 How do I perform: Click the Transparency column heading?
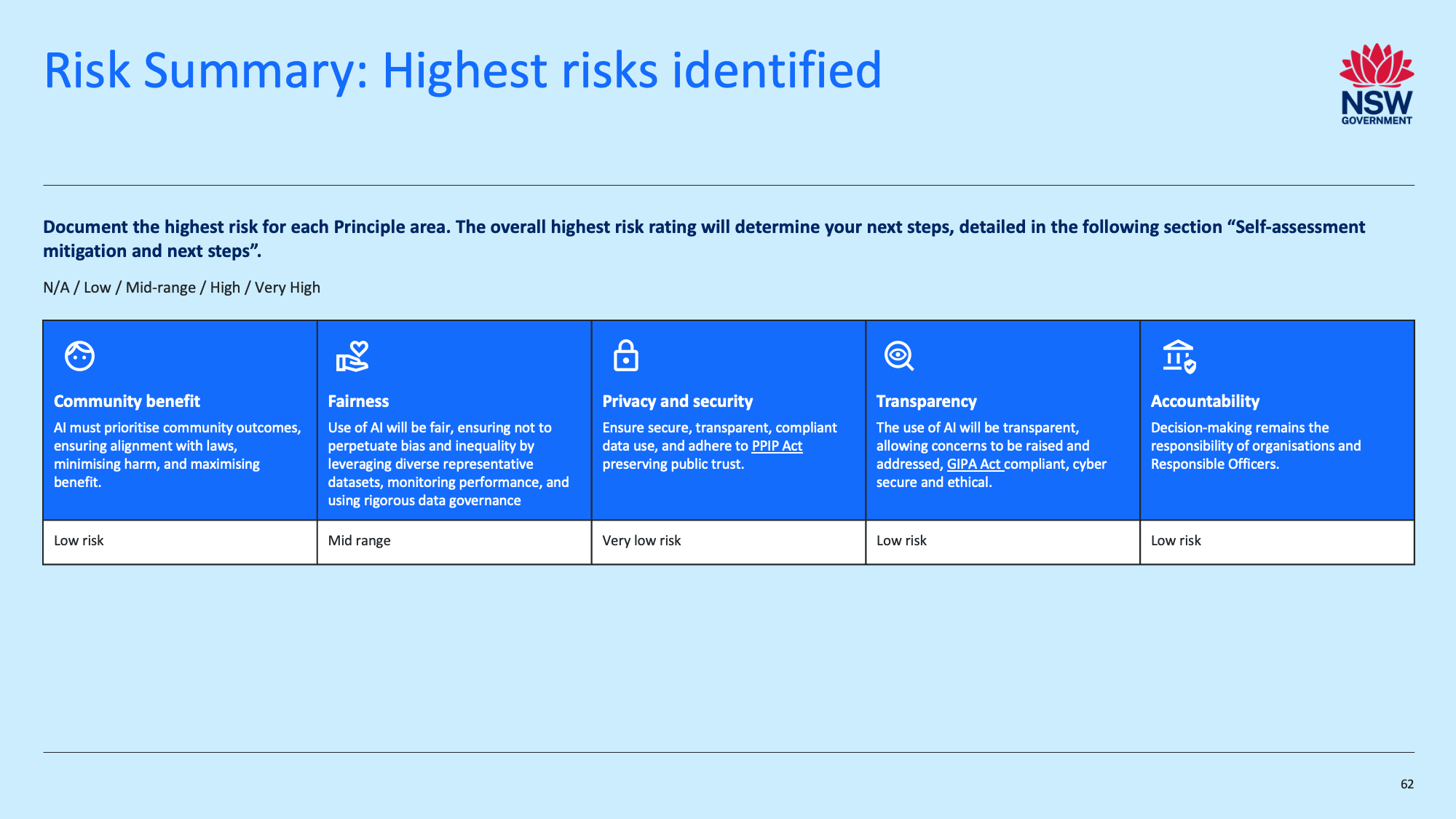[926, 401]
